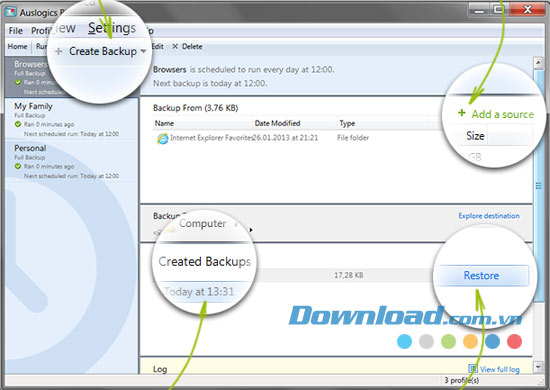Image resolution: width=550 pixels, height=390 pixels.
Task: Open the Create Backup dropdown arrow
Action: pos(143,51)
